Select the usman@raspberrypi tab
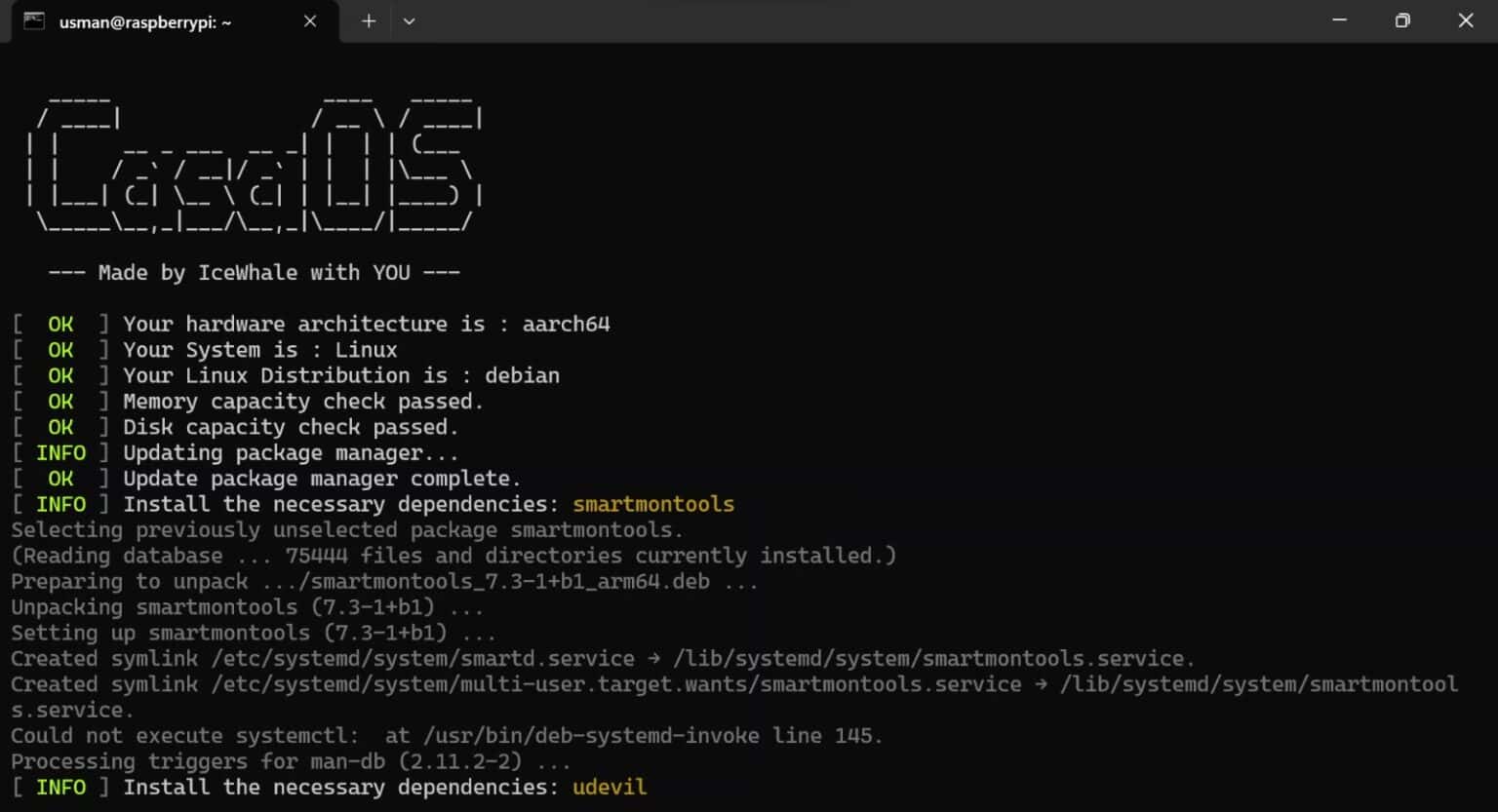This screenshot has height=812, width=1498. pos(146,21)
